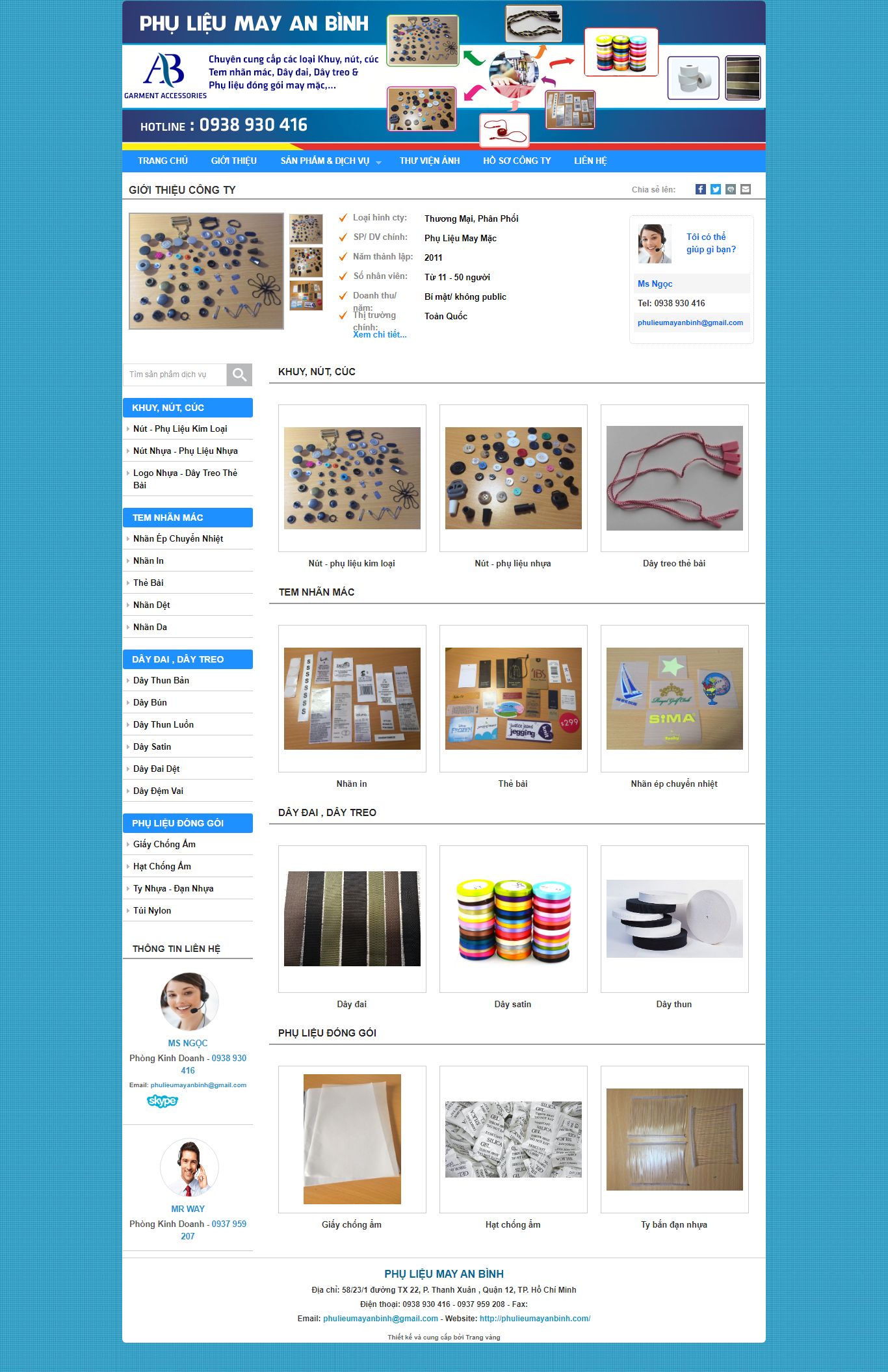Open Skype chat icon under Ms Ngọc
The width and height of the screenshot is (888, 1372).
[163, 1101]
